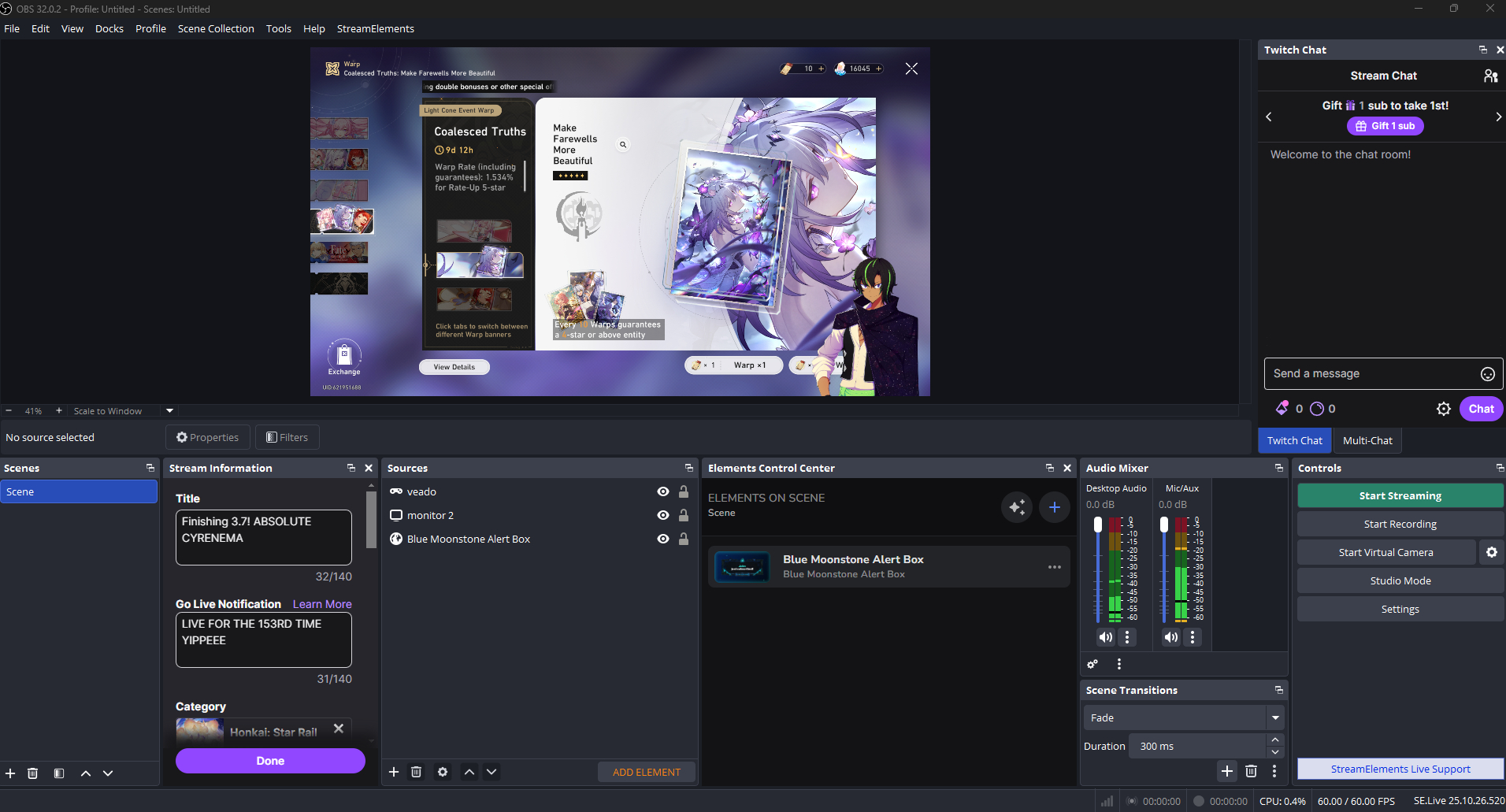Click the emoji picker in chat input
The width and height of the screenshot is (1506, 812).
(1487, 374)
